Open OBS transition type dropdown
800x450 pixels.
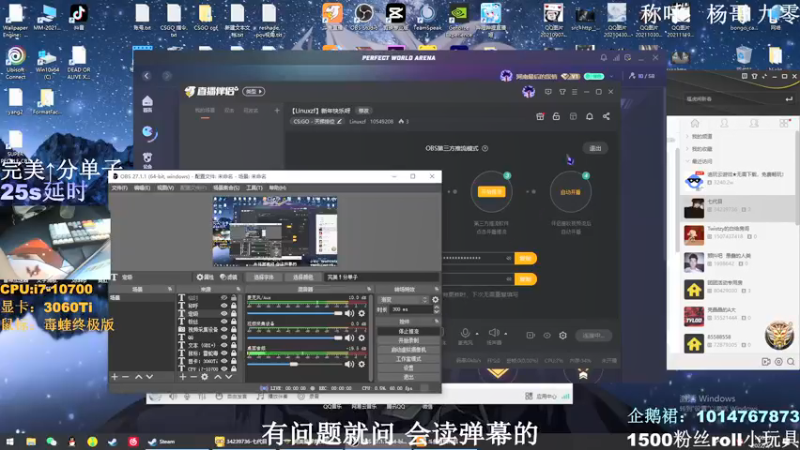404,299
